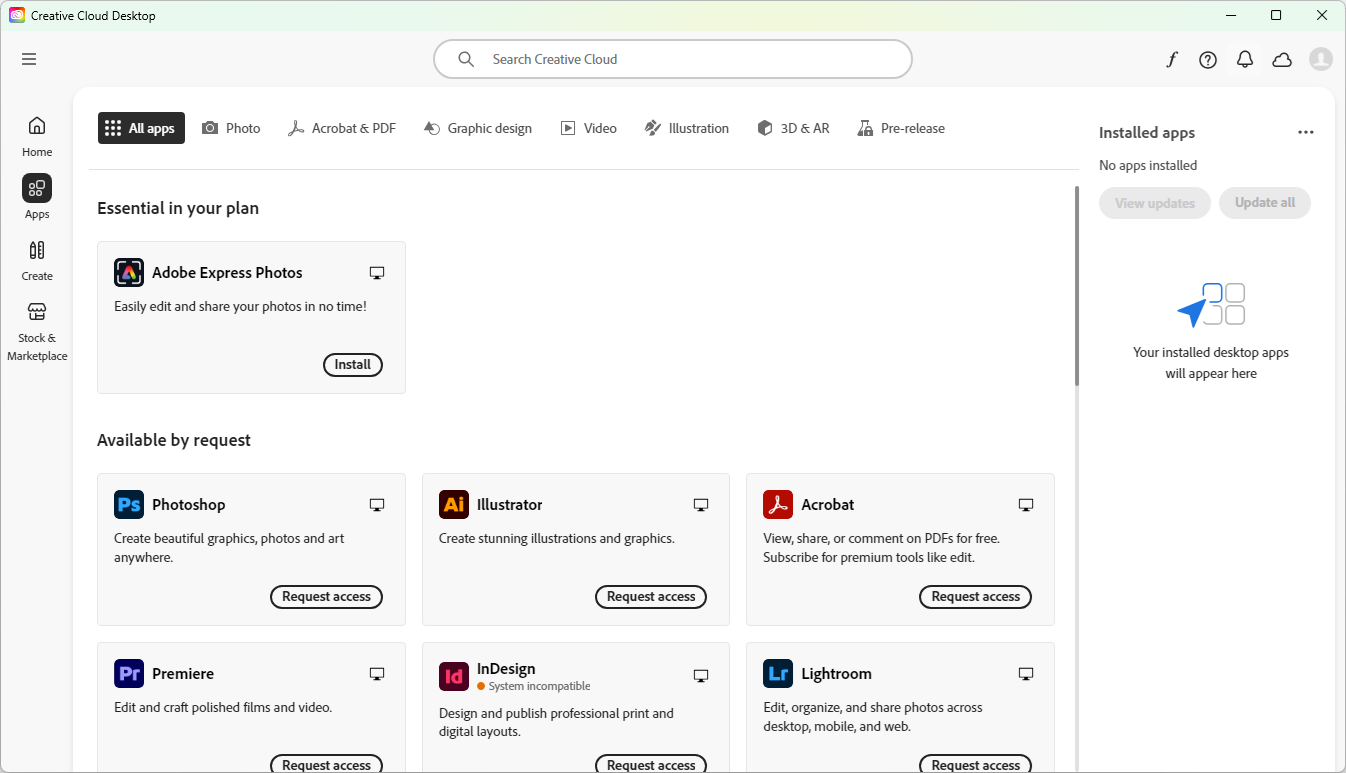Switch to the Photo category tab
The height and width of the screenshot is (773, 1346).
pyautogui.click(x=231, y=128)
